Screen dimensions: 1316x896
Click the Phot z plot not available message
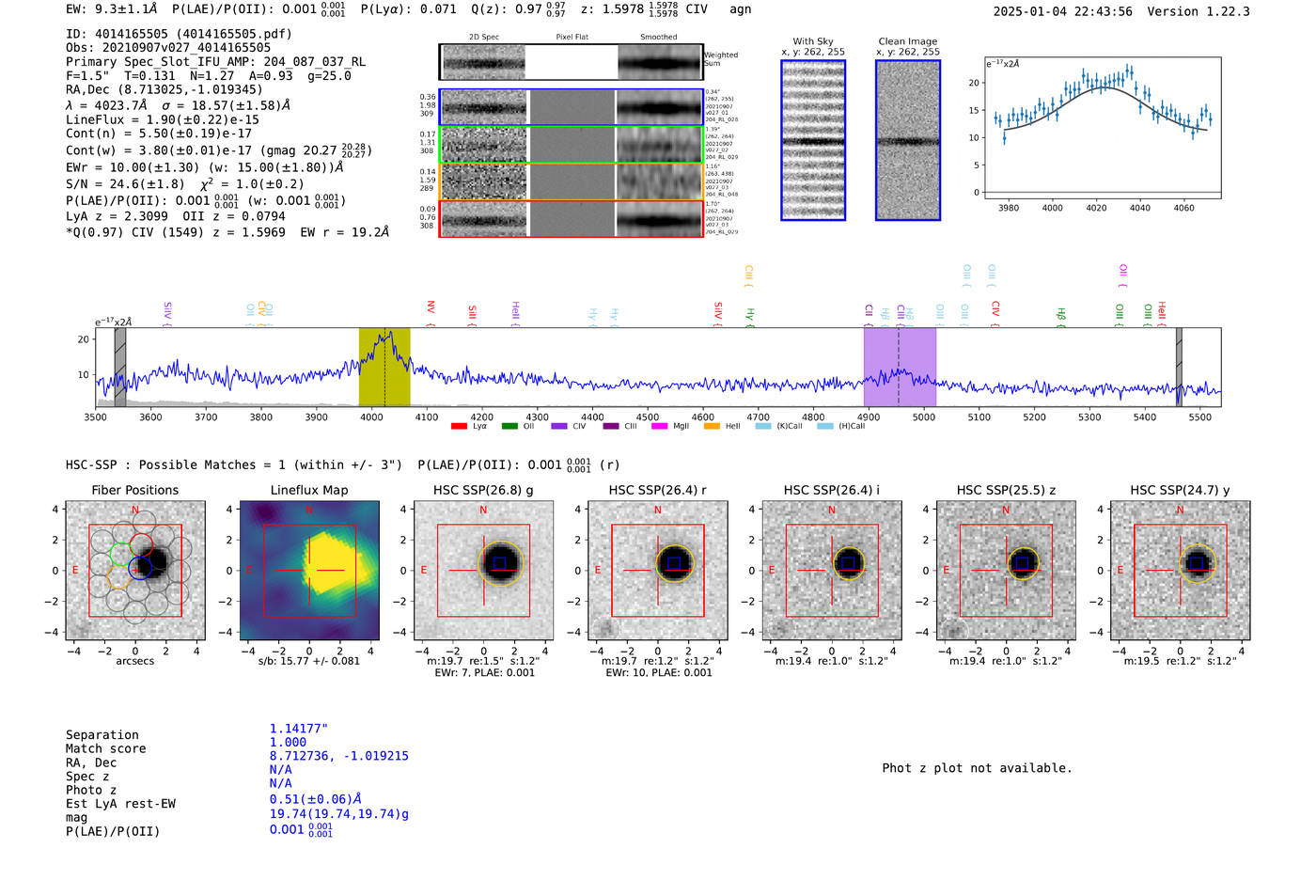(977, 768)
